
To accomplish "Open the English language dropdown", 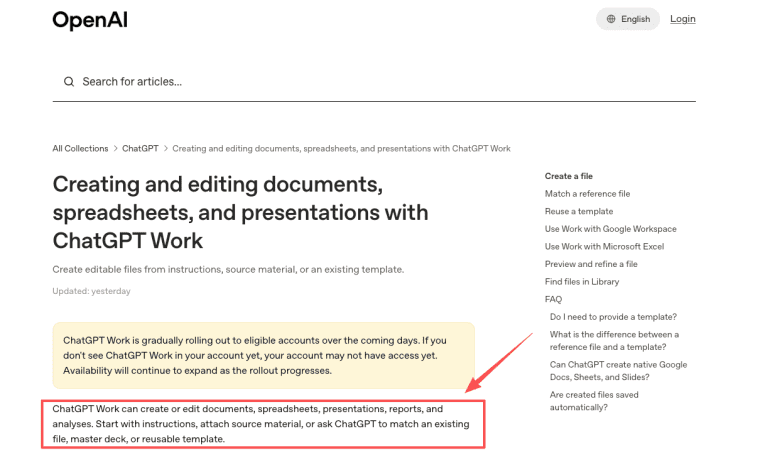I will click(628, 19).
